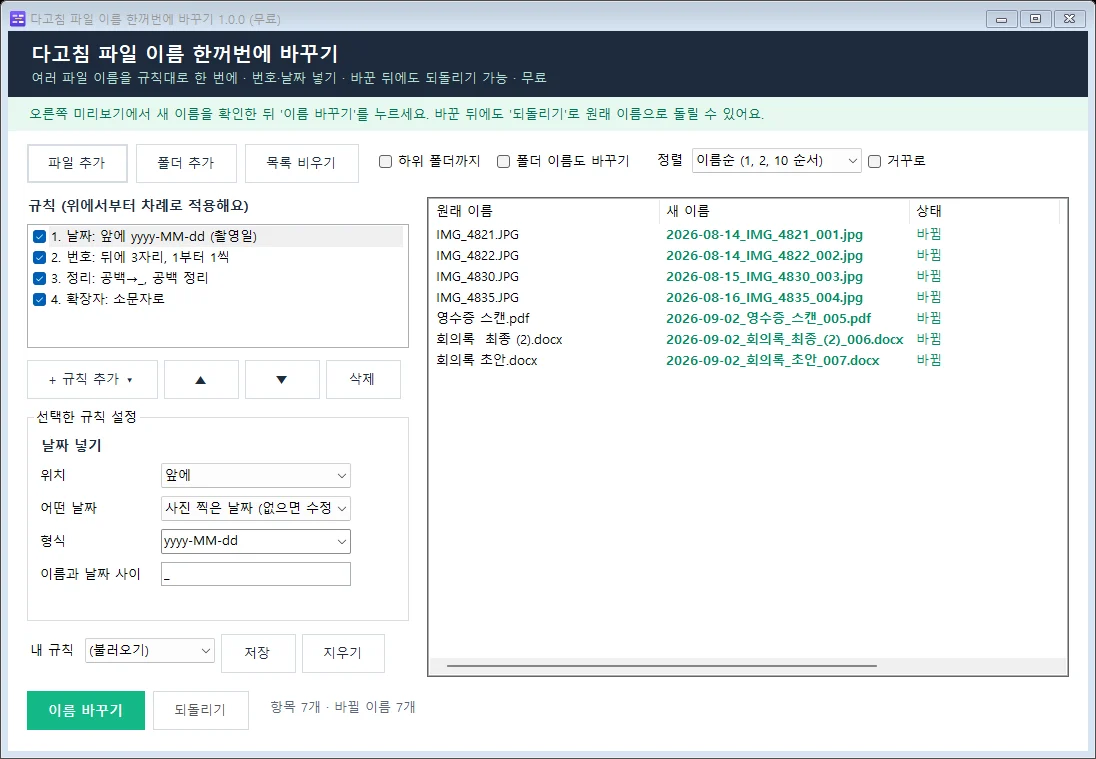
Task: Delete selected rule with 삭제 button
Action: click(363, 380)
